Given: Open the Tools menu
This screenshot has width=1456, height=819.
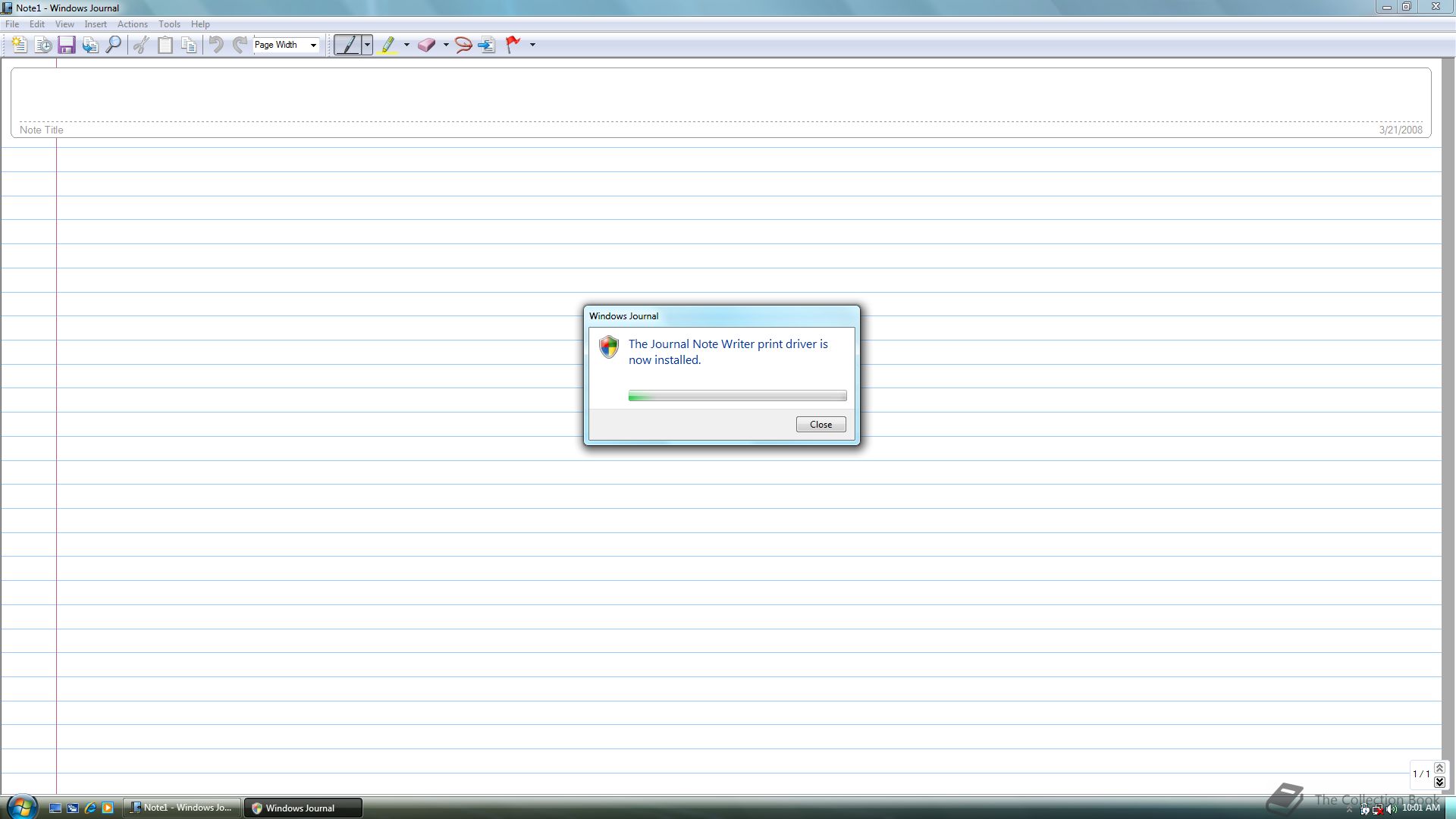Looking at the screenshot, I should point(169,24).
